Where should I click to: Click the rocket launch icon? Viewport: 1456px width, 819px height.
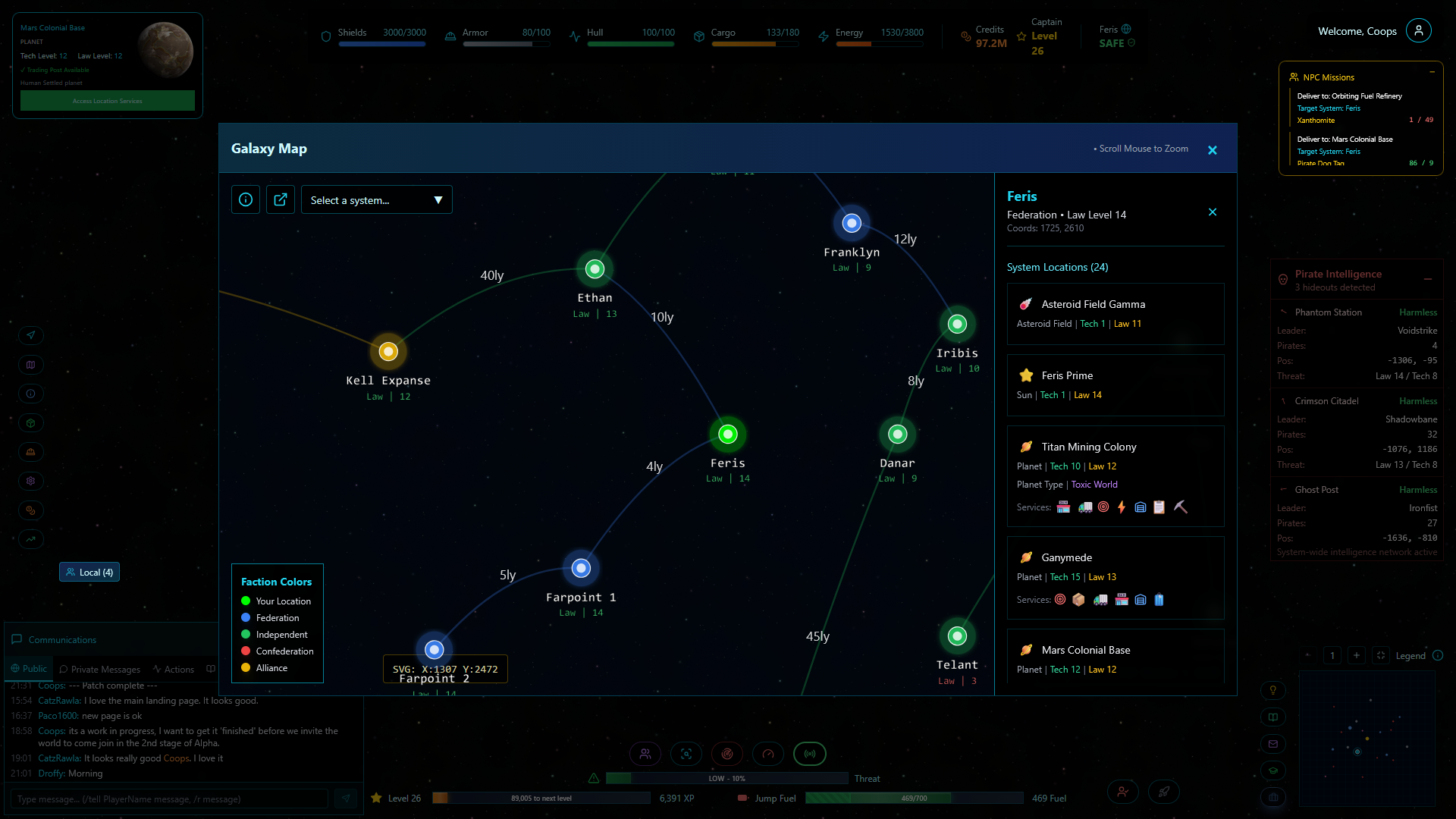click(1163, 792)
